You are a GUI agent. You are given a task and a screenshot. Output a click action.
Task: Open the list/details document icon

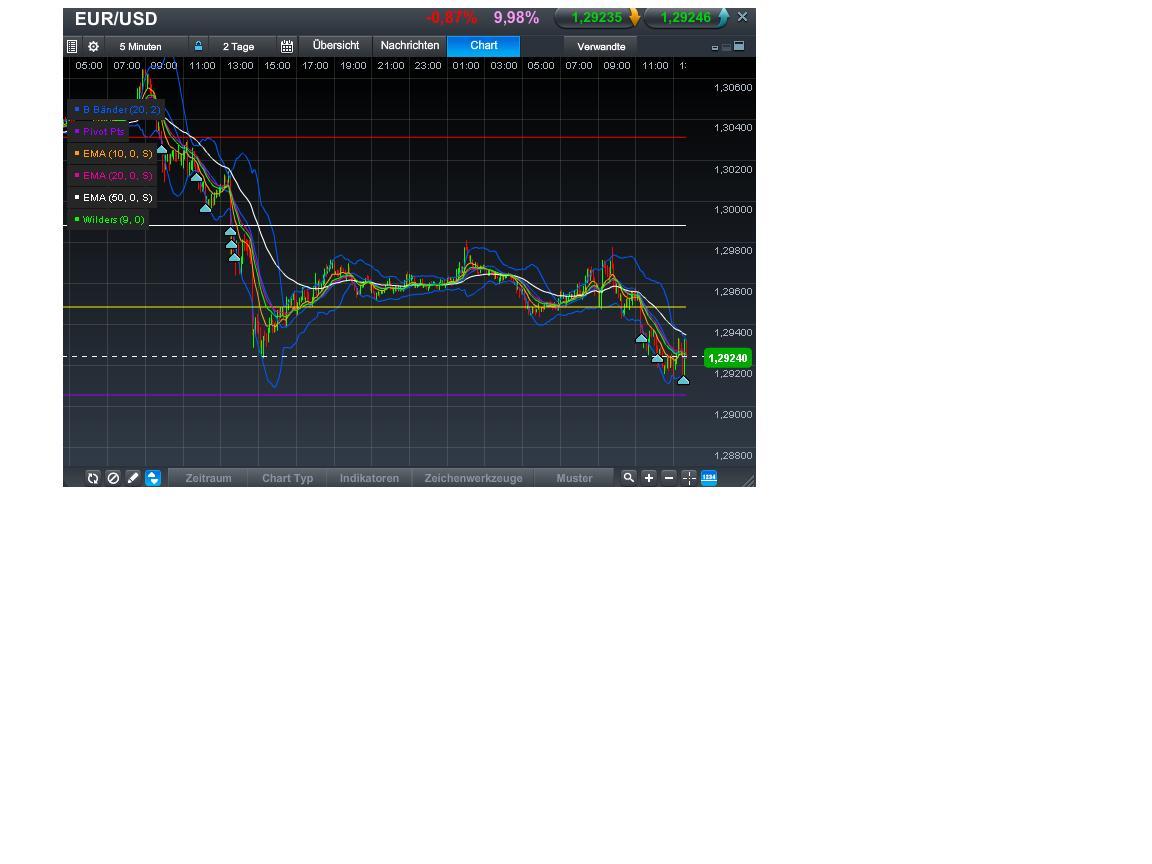(72, 46)
